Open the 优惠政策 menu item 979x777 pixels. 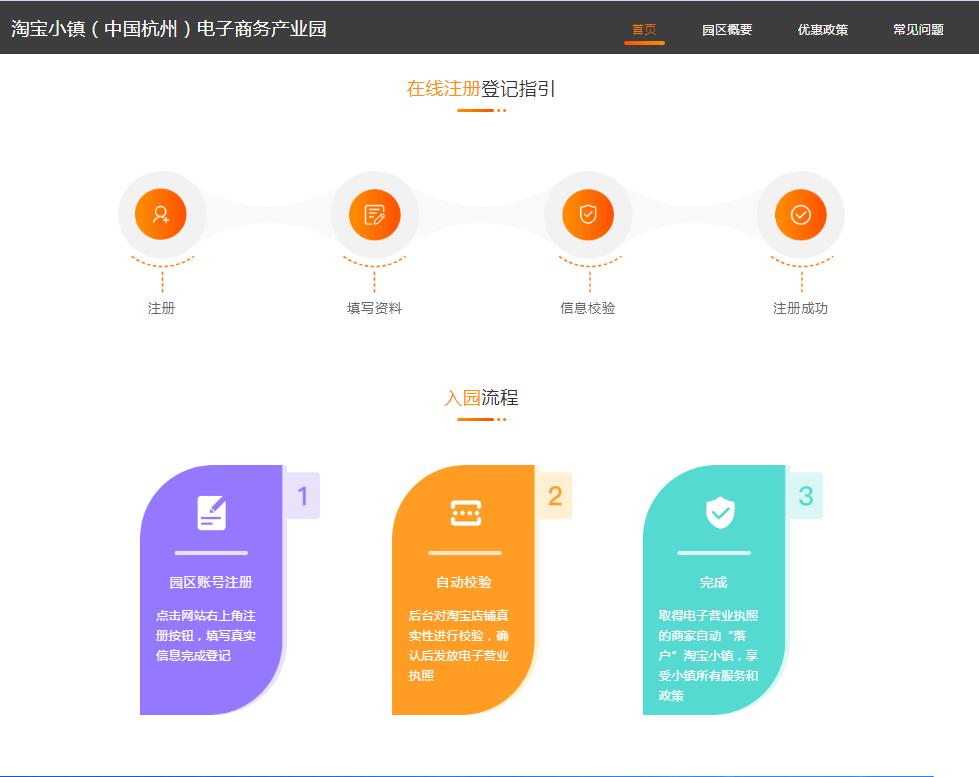click(822, 30)
